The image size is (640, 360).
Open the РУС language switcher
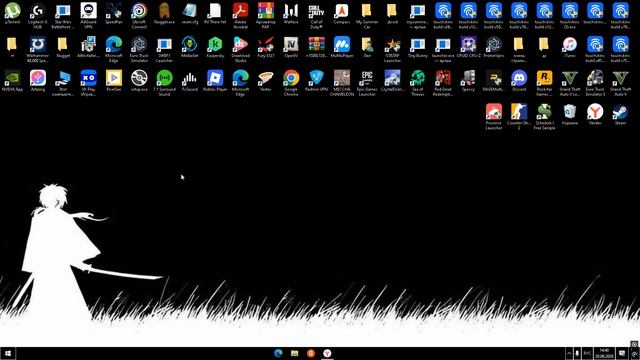click(587, 353)
